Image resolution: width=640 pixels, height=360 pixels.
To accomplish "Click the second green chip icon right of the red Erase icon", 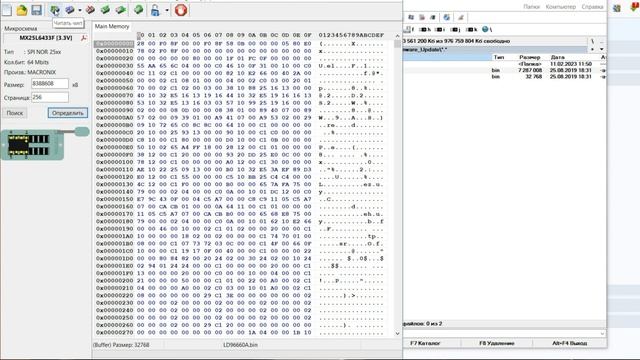I will click(x=120, y=10).
